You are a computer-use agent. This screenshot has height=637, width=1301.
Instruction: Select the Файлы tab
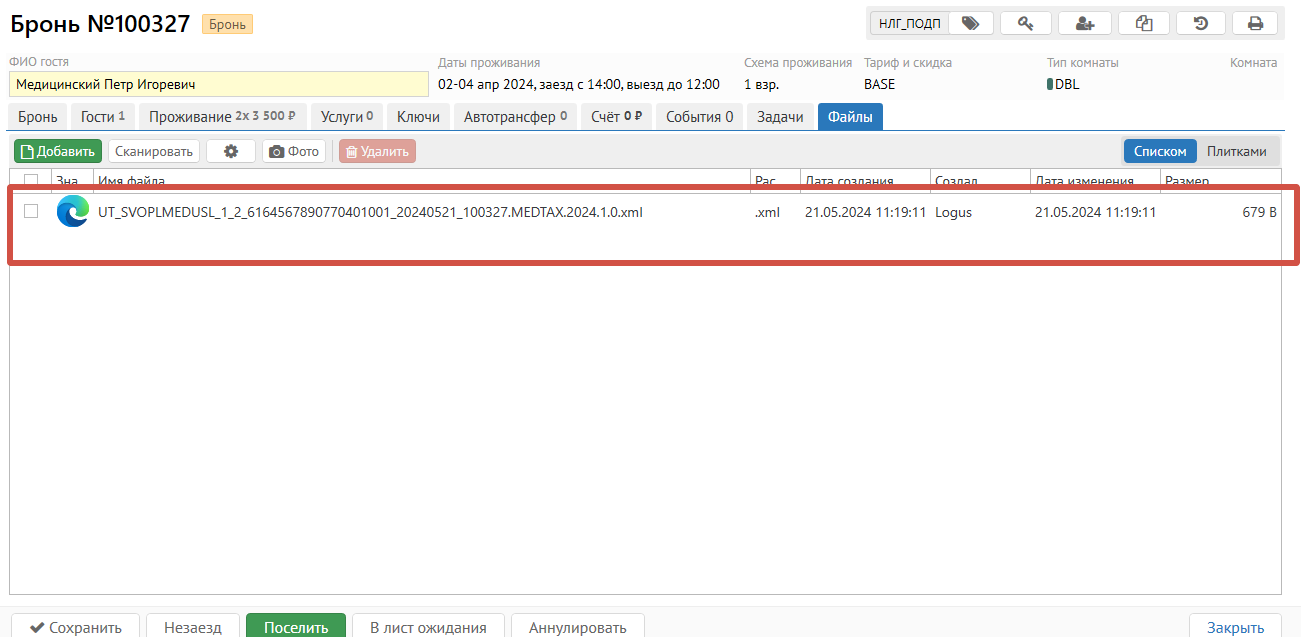[850, 117]
